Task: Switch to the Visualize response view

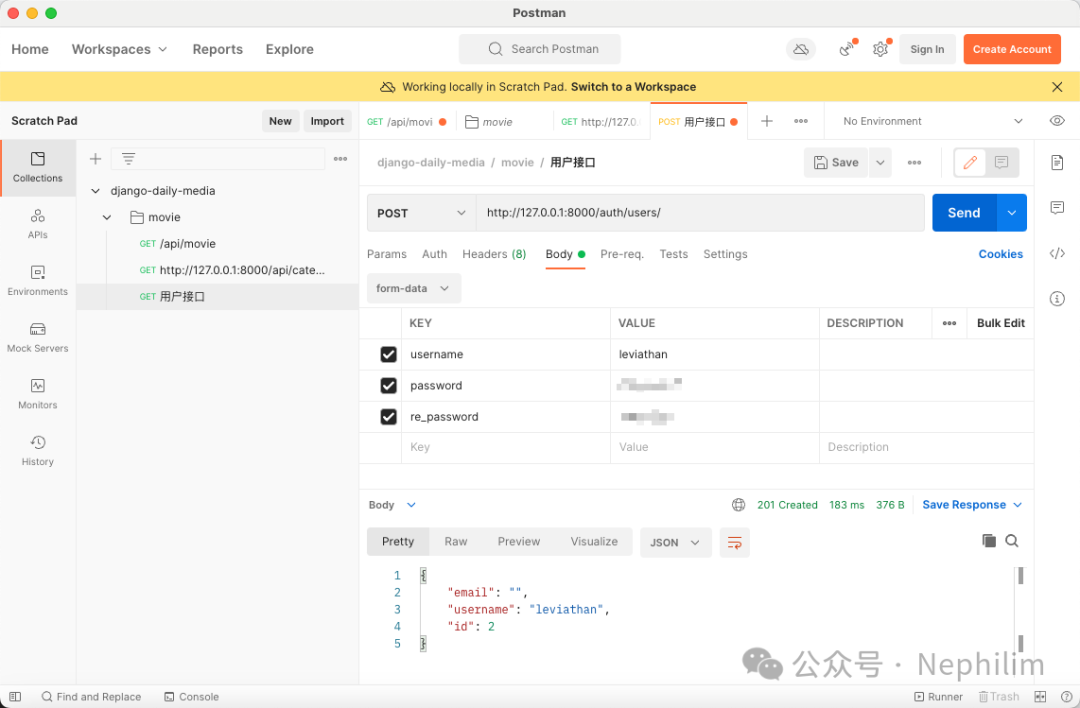Action: click(594, 541)
